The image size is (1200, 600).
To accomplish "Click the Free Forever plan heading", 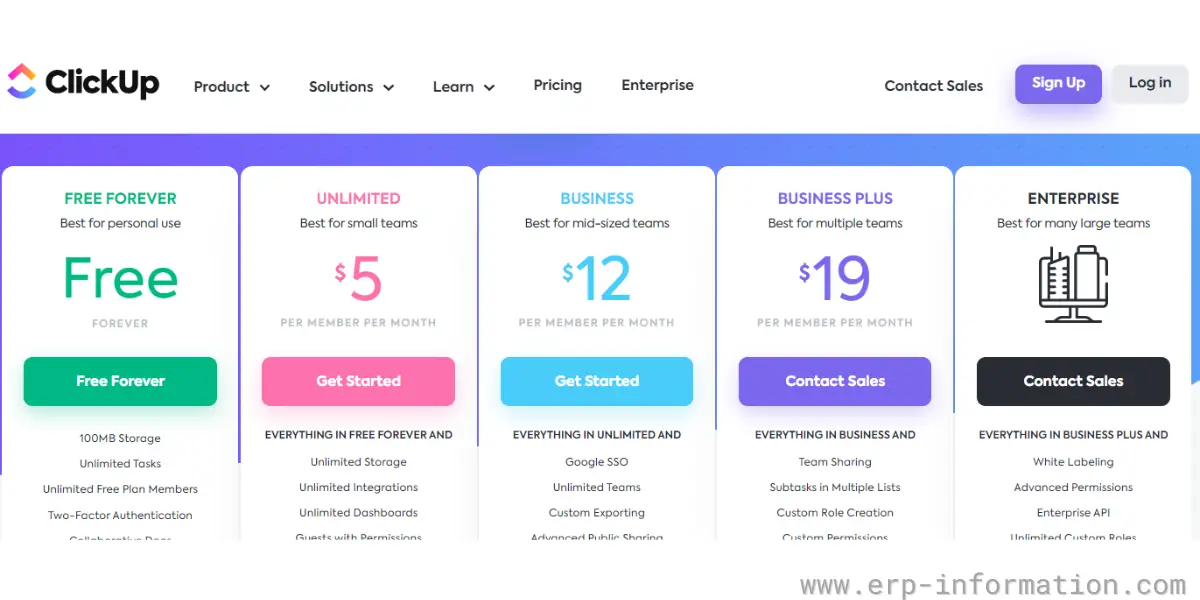I will click(120, 198).
